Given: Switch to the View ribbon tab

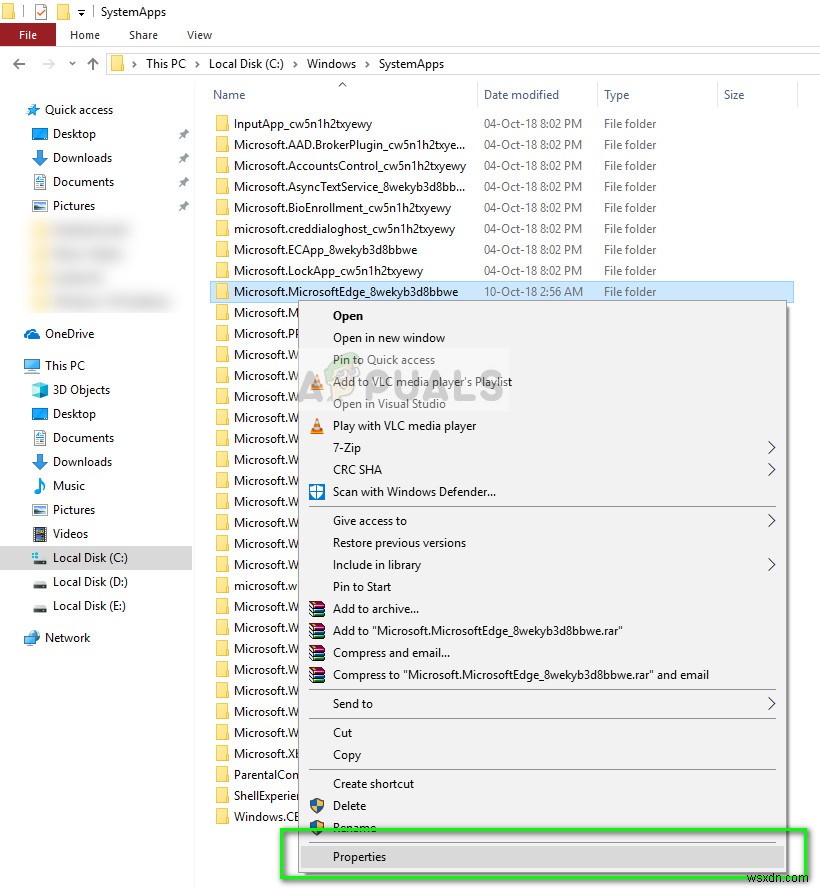Looking at the screenshot, I should pos(198,34).
